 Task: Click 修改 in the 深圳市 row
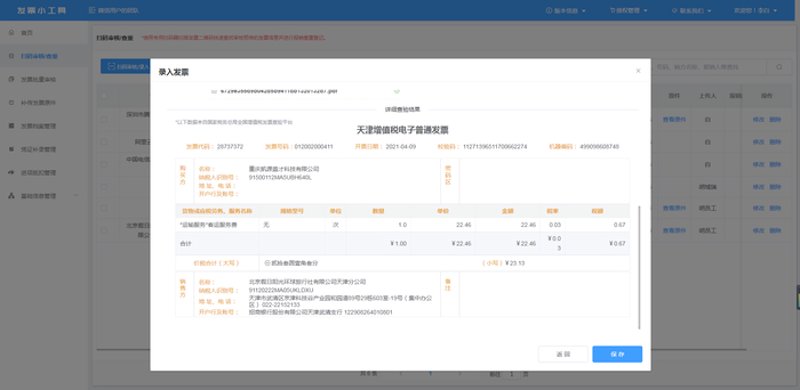758,119
